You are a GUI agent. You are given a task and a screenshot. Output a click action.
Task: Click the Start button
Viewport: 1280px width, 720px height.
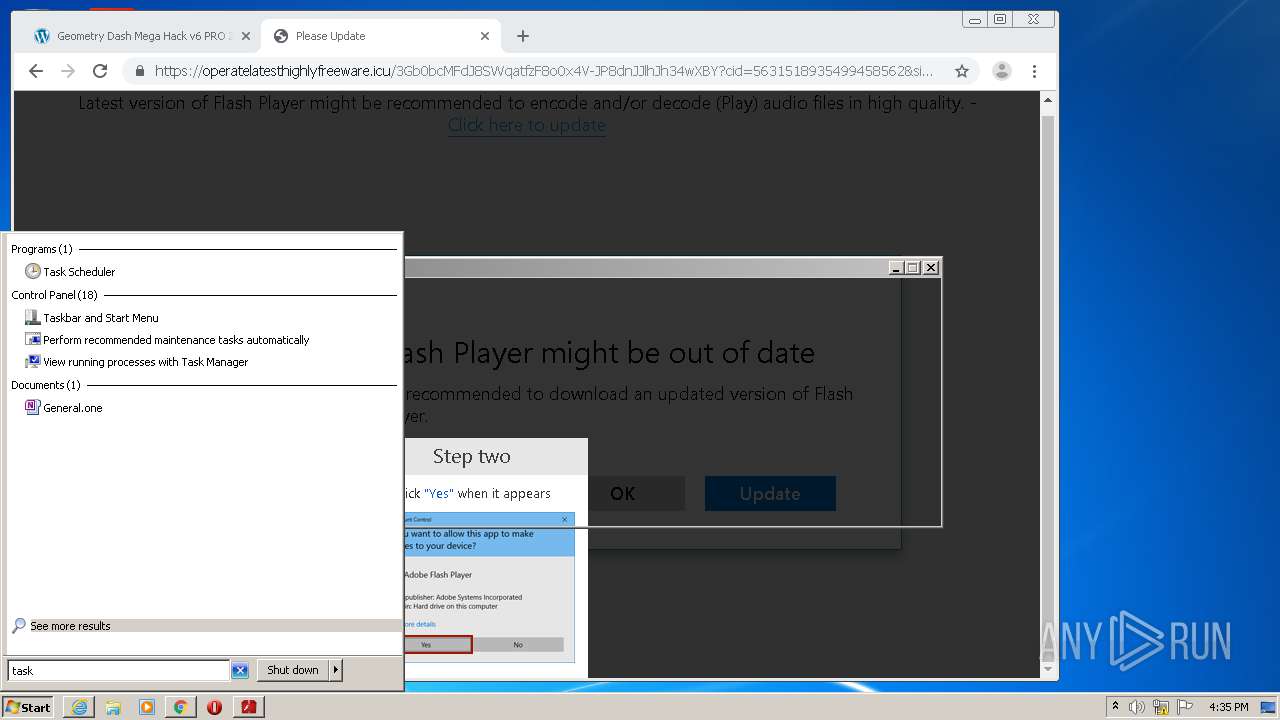pos(28,707)
